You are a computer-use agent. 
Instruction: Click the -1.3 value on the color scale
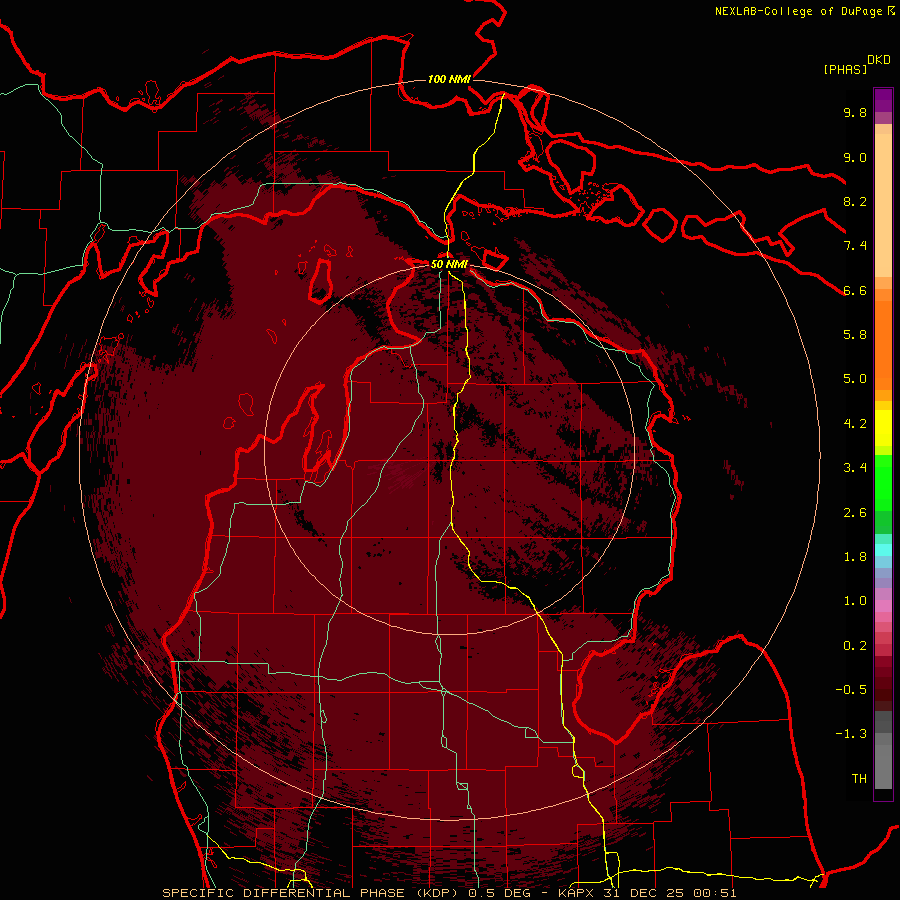851,734
